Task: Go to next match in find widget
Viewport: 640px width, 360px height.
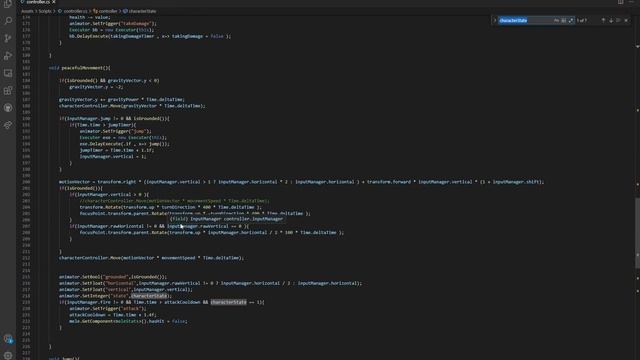Action: 611,20
